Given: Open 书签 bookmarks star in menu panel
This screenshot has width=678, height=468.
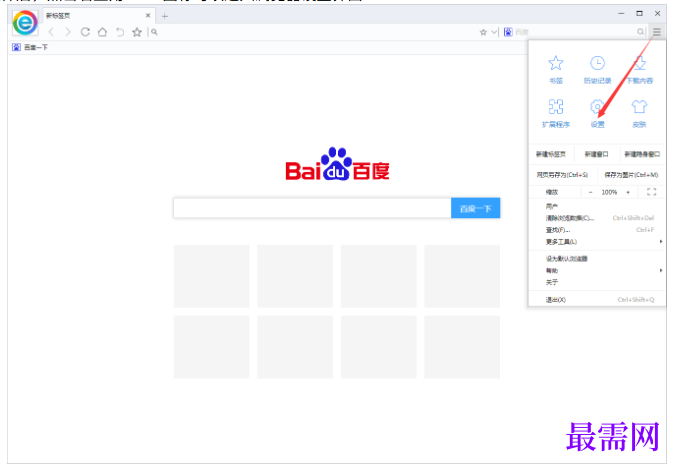Looking at the screenshot, I should point(556,64).
